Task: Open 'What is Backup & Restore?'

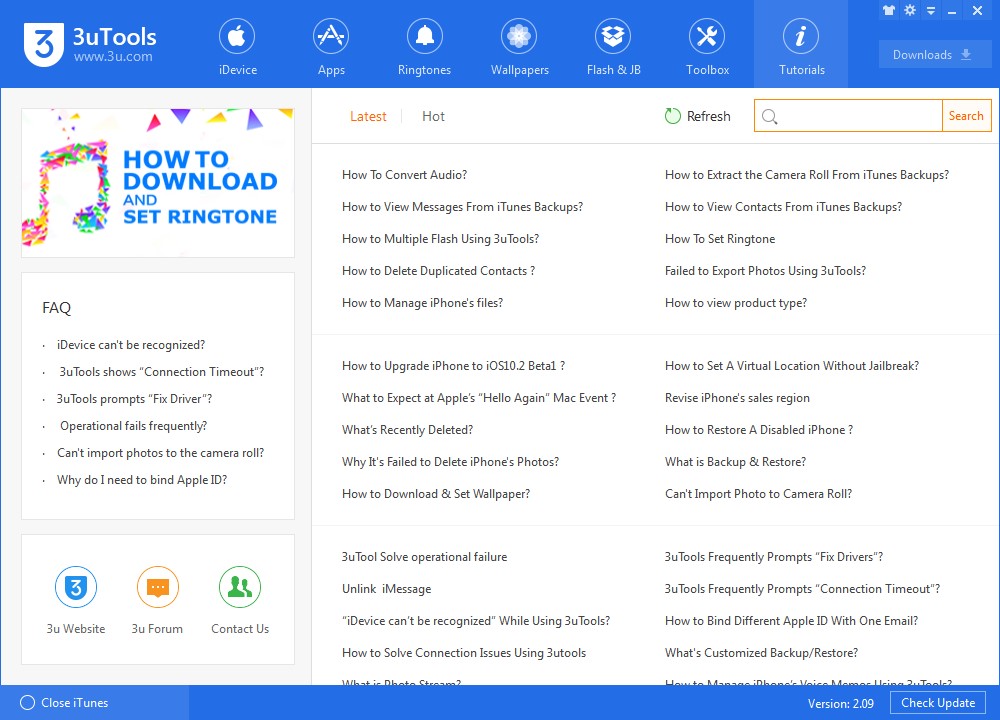Action: click(x=735, y=462)
